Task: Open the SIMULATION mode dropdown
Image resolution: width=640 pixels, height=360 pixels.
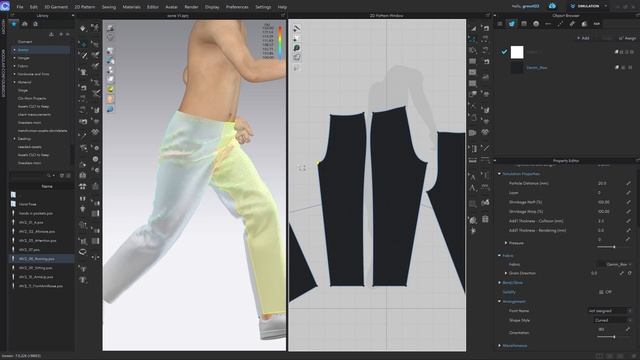Action: (588, 6)
